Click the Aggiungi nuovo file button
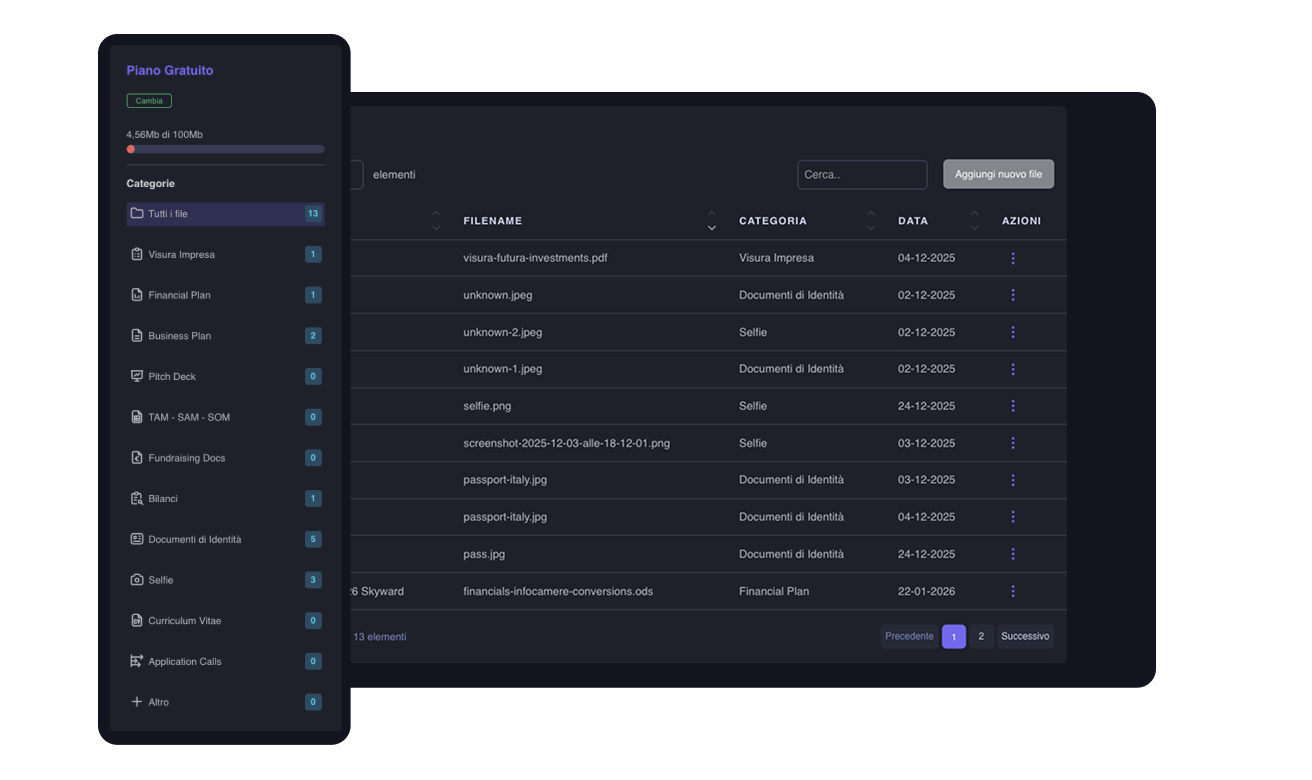The height and width of the screenshot is (780, 1312). point(998,174)
